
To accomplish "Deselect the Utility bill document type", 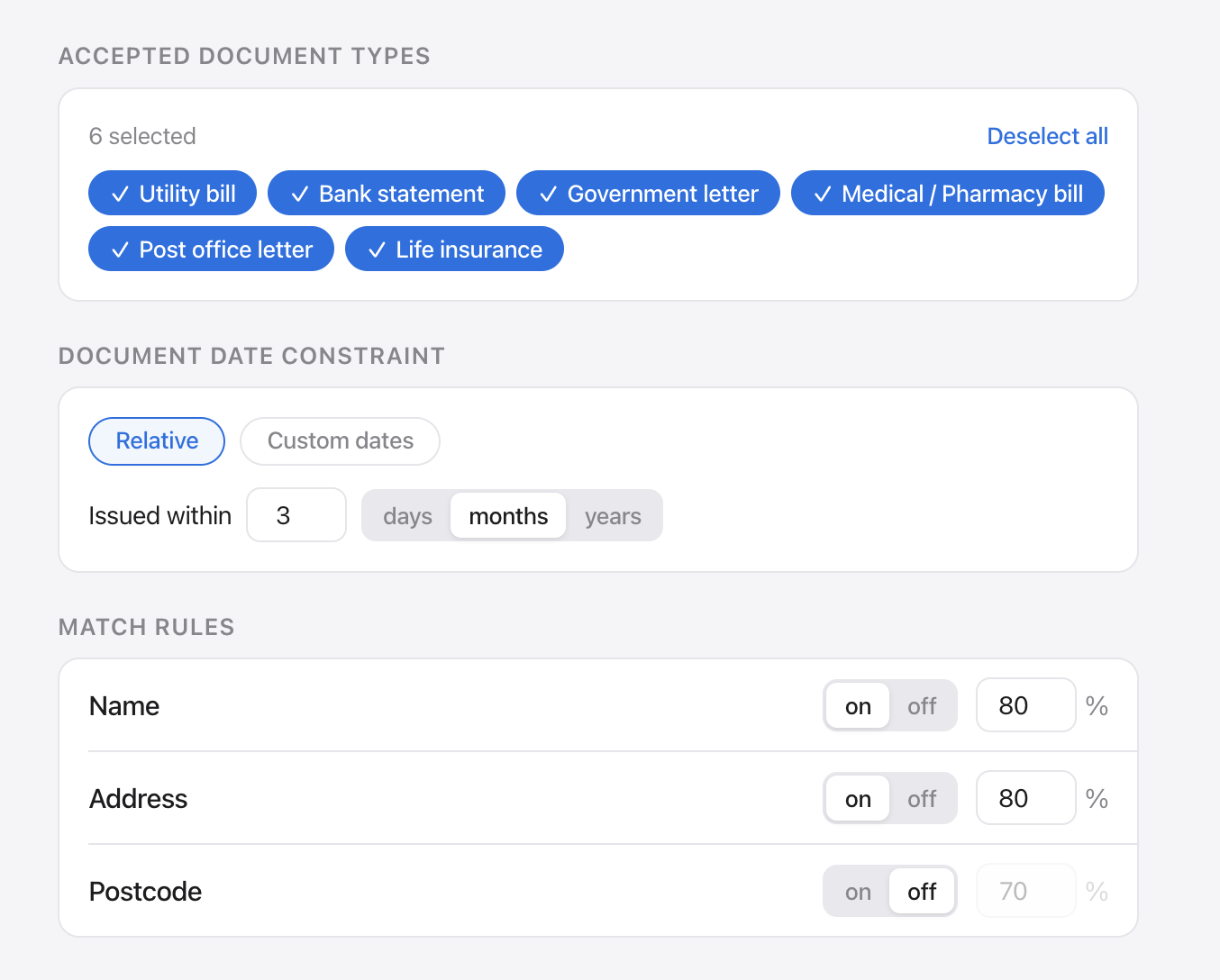I will point(172,193).
